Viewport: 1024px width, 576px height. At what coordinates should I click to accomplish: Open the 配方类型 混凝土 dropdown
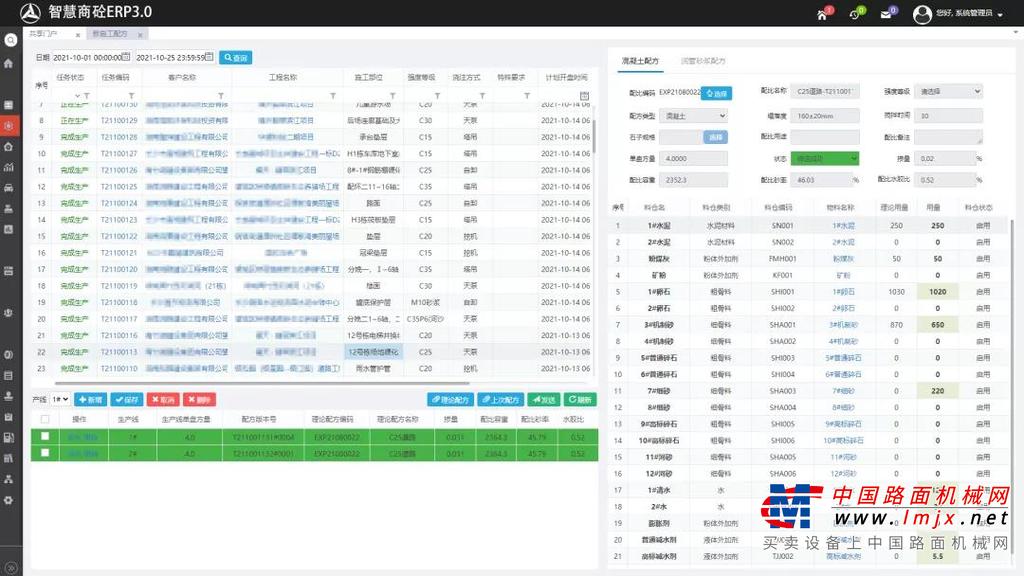(x=693, y=116)
